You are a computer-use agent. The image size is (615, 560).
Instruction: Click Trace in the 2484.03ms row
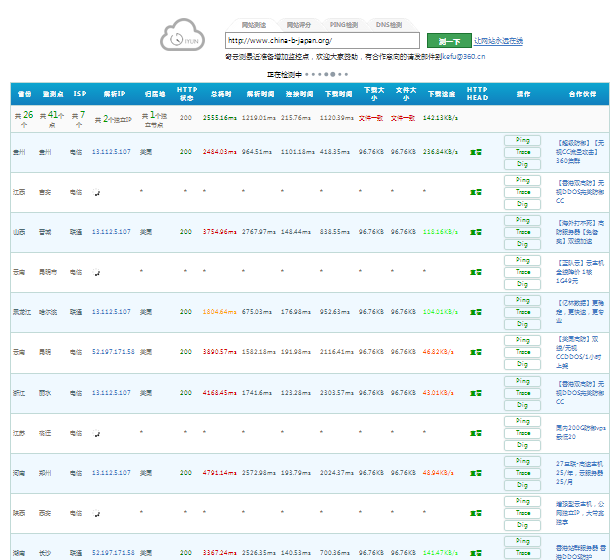click(x=522, y=152)
